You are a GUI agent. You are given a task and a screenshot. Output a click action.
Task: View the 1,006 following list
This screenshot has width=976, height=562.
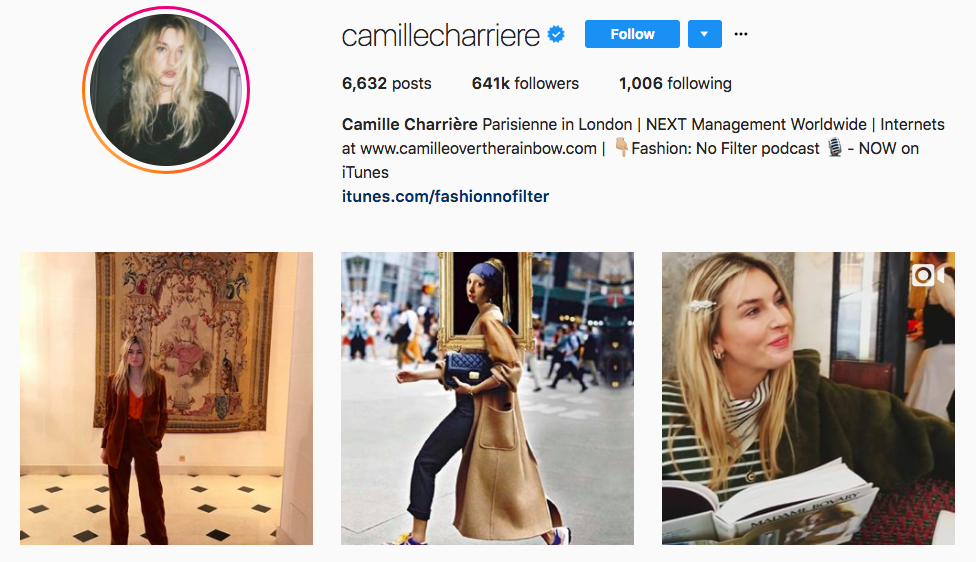pyautogui.click(x=675, y=83)
